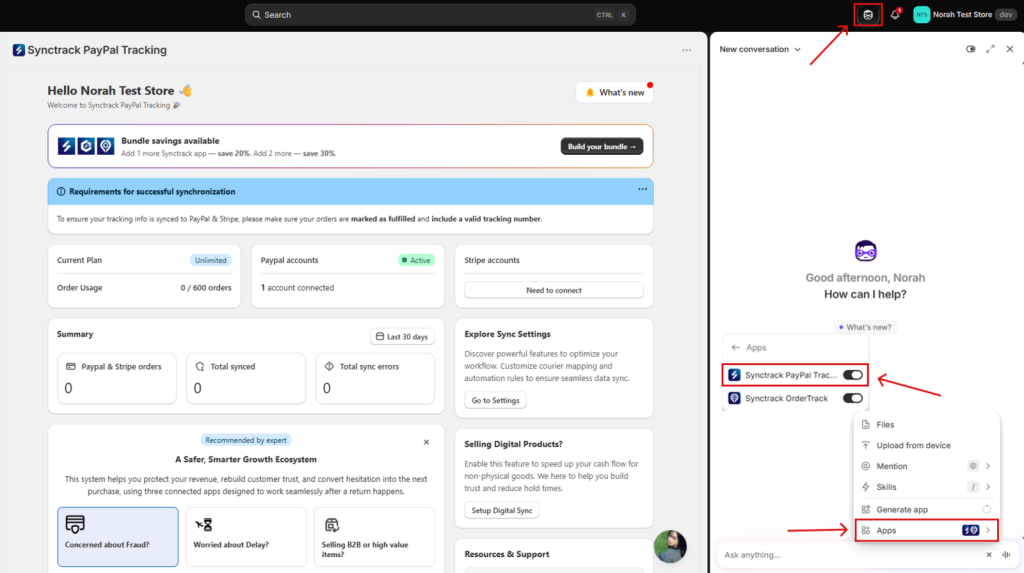Toggle the Synctrack PayPal Tracking app switch
The image size is (1024, 573).
852,375
